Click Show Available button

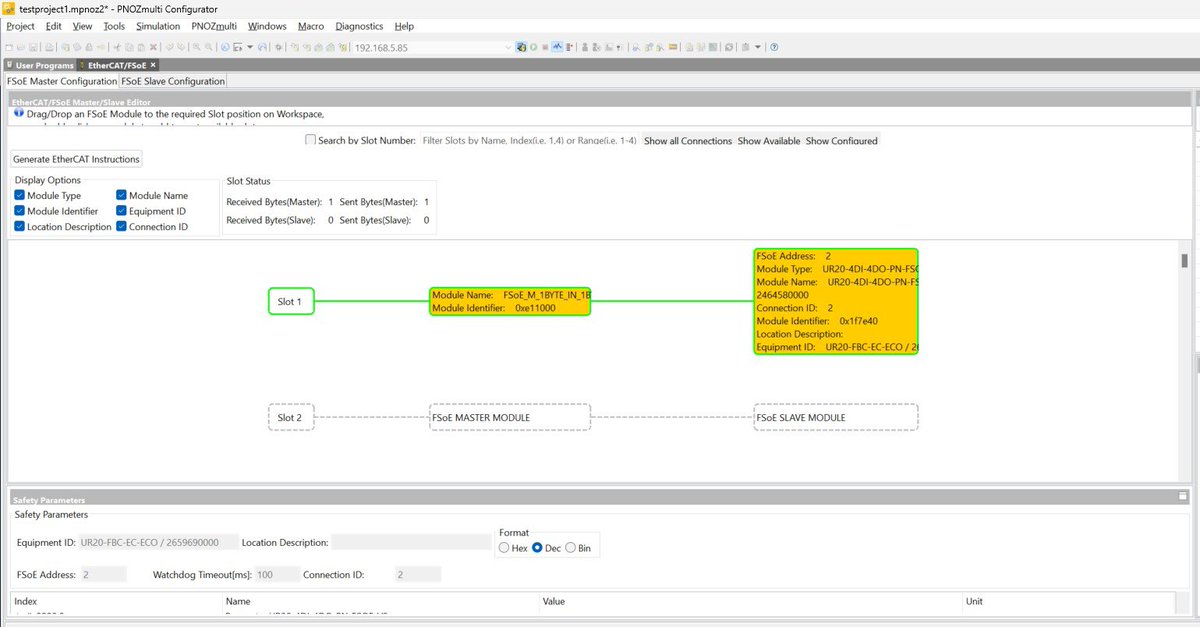(769, 141)
